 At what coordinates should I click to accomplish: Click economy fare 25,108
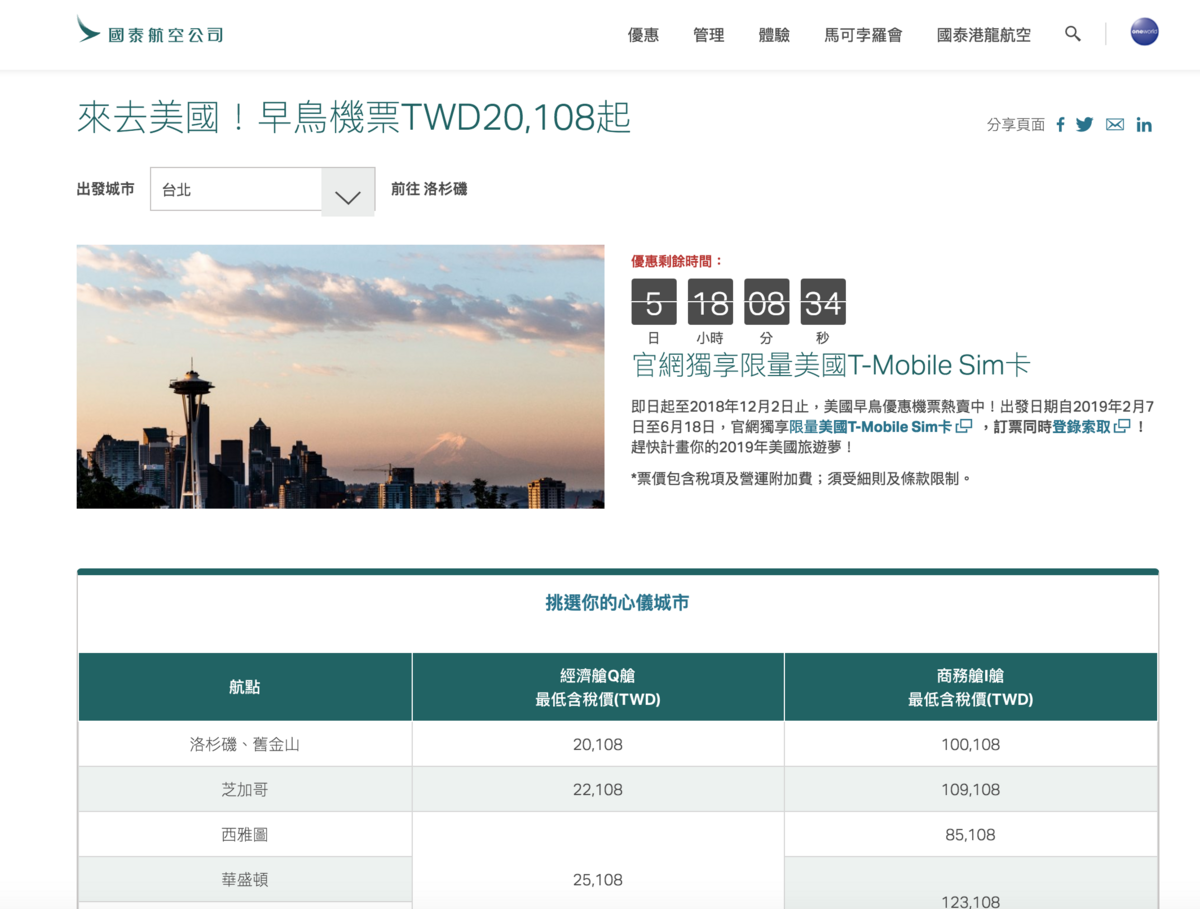598,880
